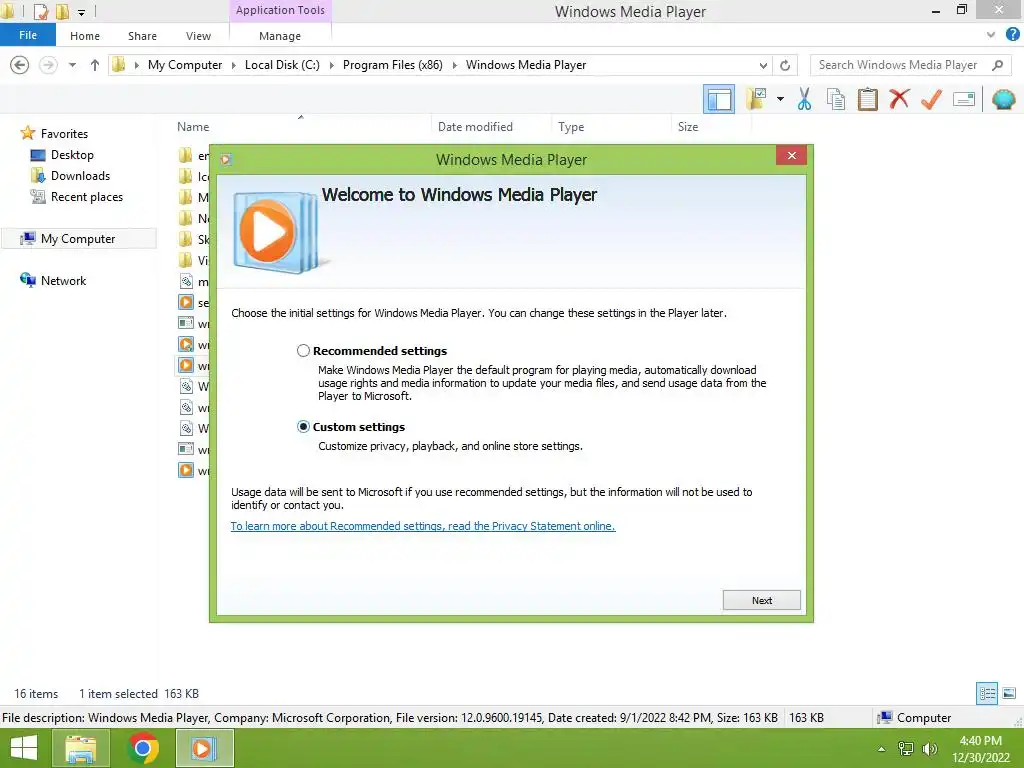Click Program Files (x86) in the breadcrumb
The height and width of the screenshot is (768, 1024).
coord(392,65)
